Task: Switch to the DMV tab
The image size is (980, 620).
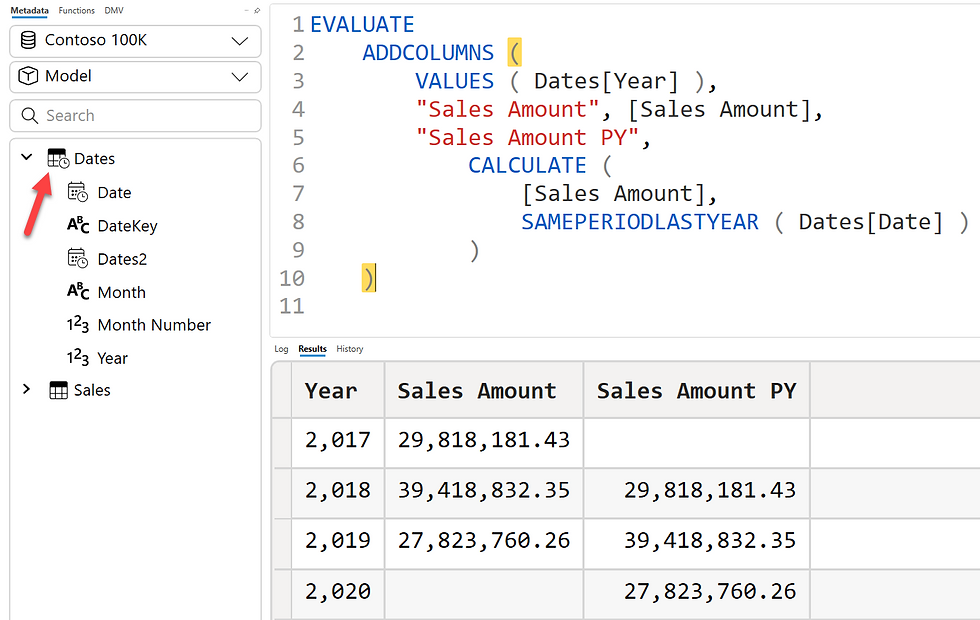Action: pos(114,11)
